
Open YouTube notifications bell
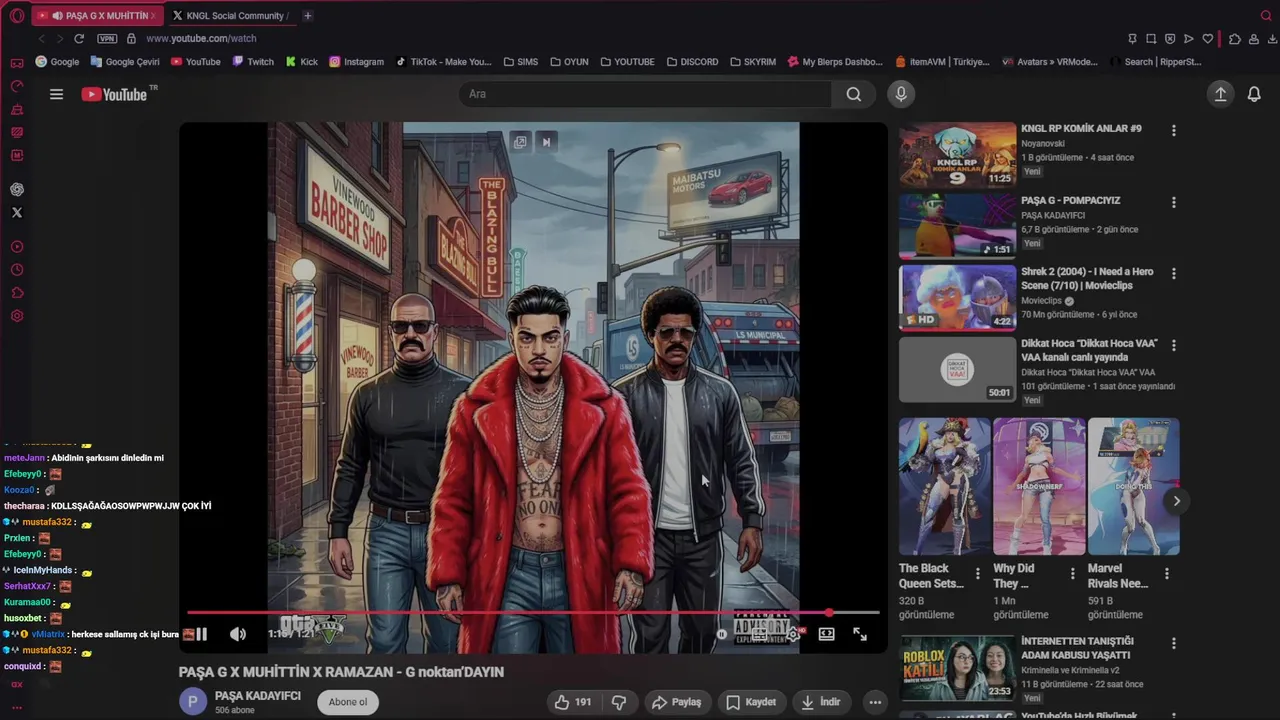1254,94
